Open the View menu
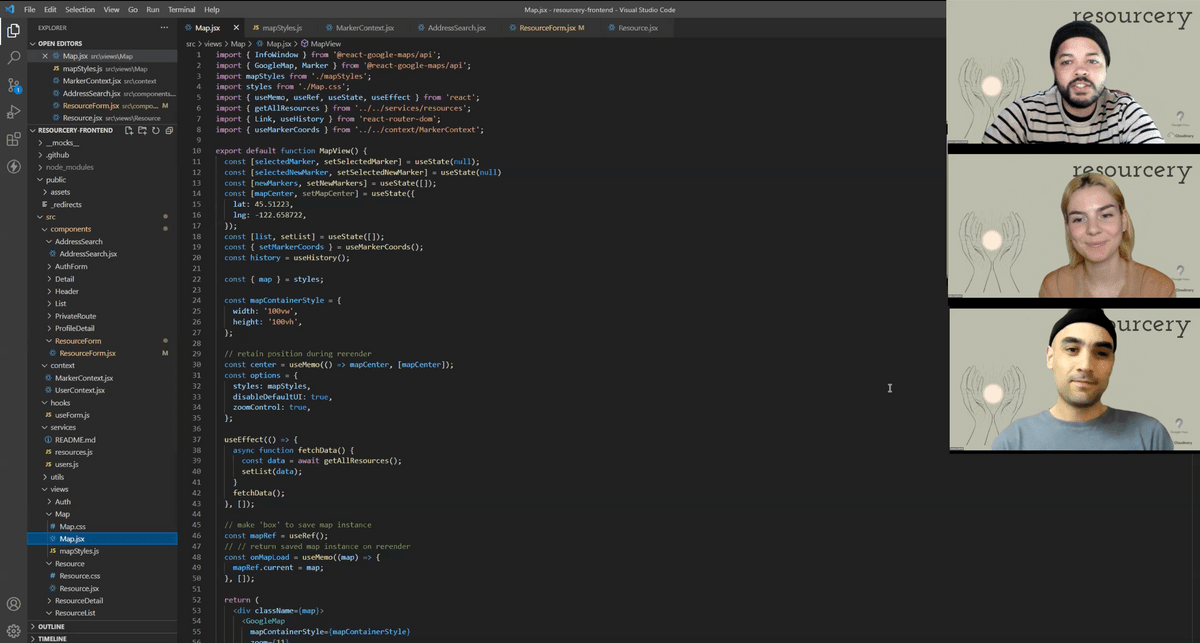The image size is (1200, 643). 111,9
